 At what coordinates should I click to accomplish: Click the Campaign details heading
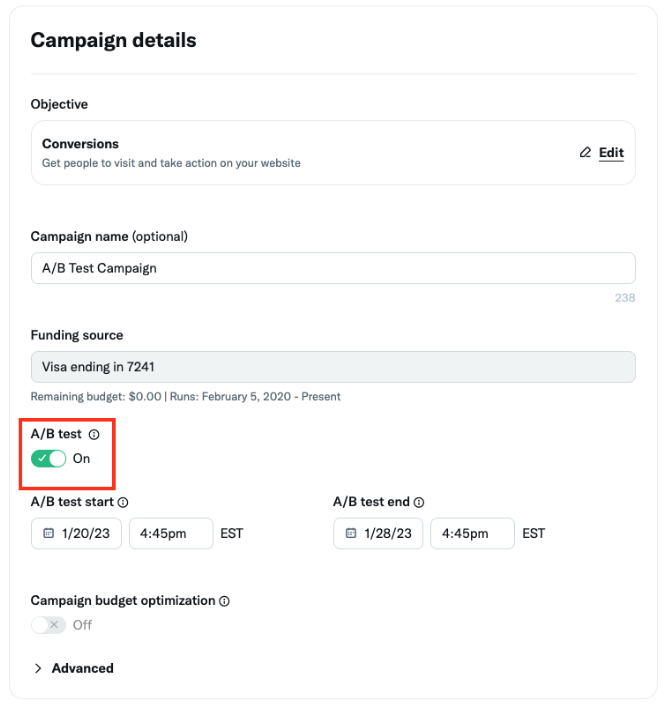[x=113, y=40]
